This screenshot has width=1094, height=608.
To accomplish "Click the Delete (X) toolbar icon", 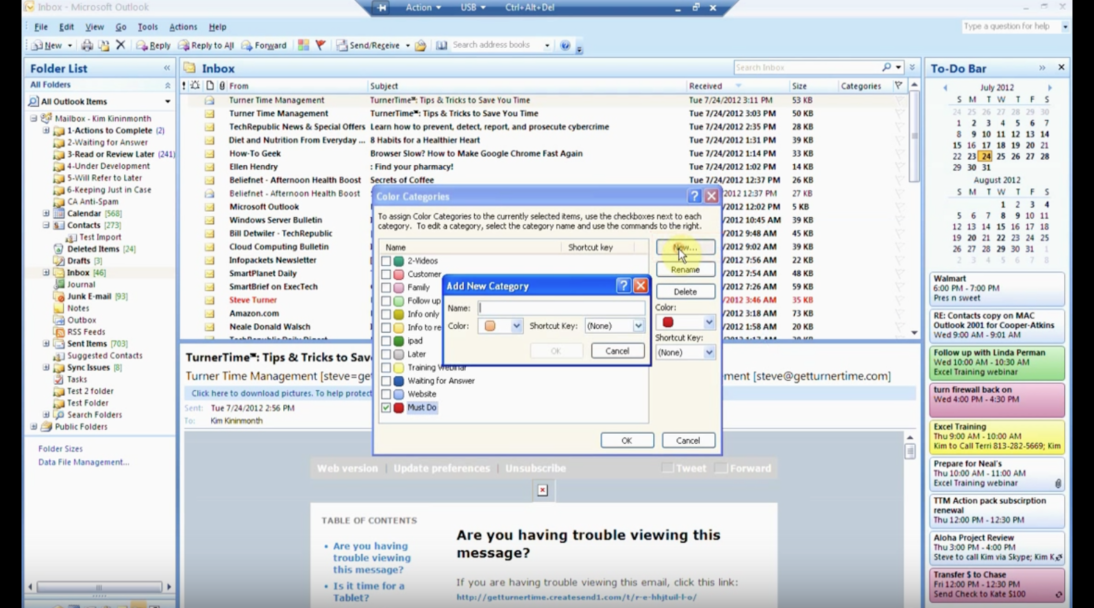I will pos(120,45).
